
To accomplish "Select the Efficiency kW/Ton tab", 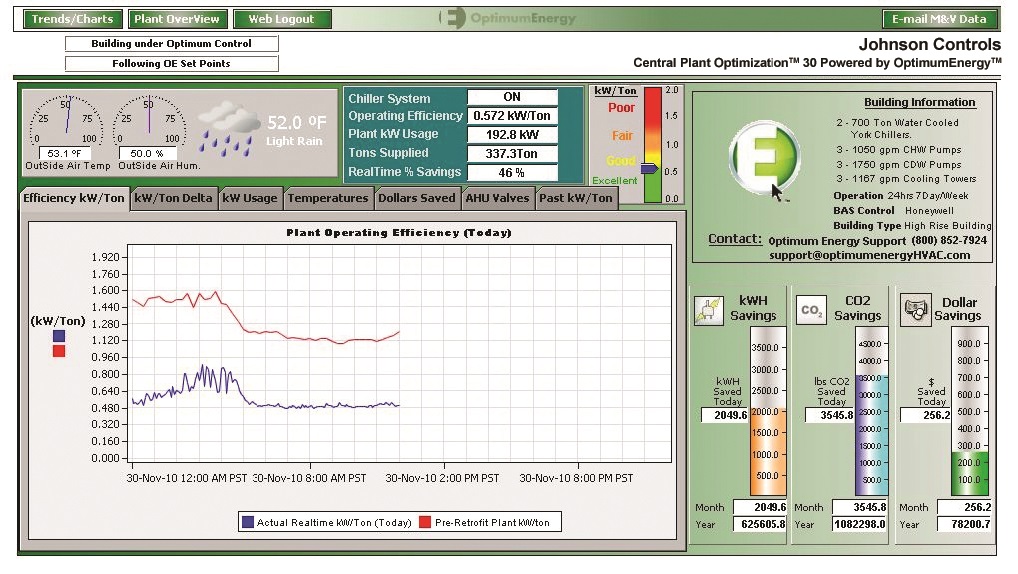I will click(x=73, y=198).
